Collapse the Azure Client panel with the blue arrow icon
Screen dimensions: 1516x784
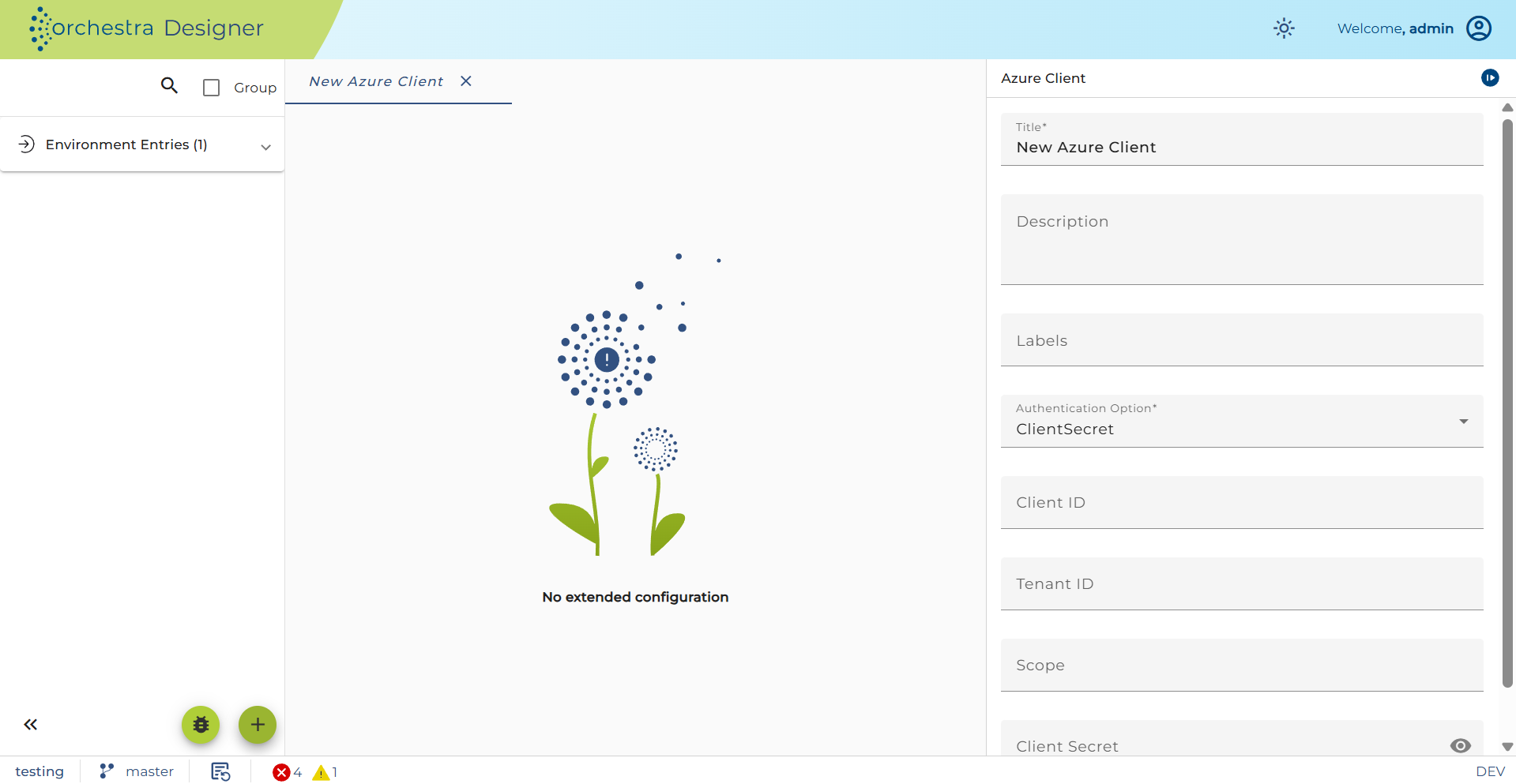coord(1490,77)
